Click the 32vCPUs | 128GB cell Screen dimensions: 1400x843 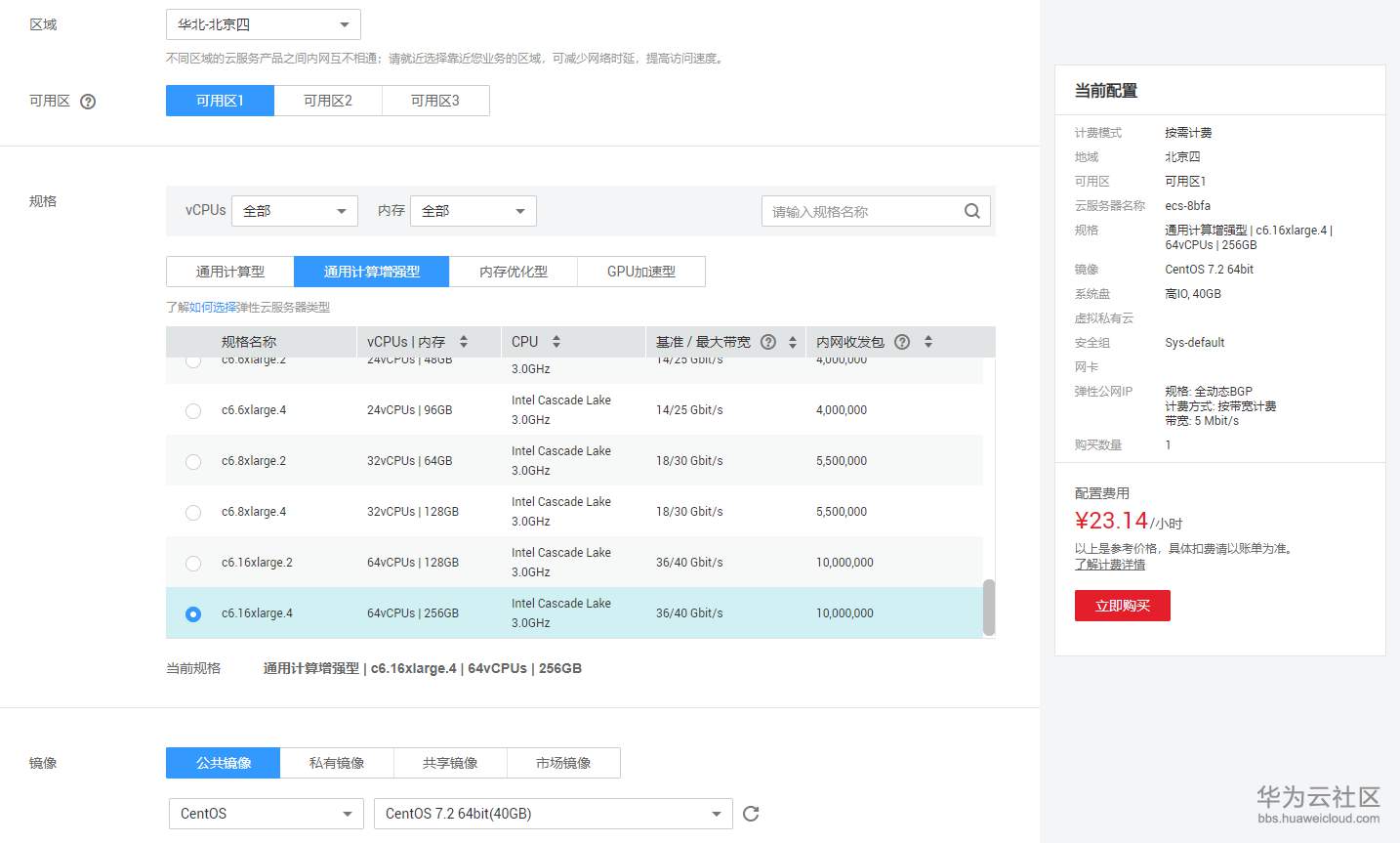point(413,512)
